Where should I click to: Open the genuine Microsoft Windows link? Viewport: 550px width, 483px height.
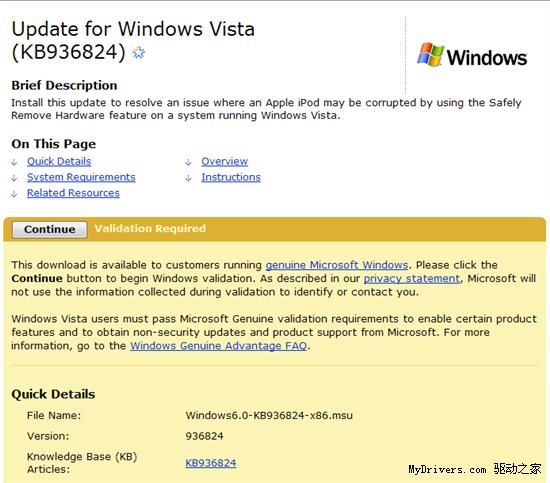[337, 265]
